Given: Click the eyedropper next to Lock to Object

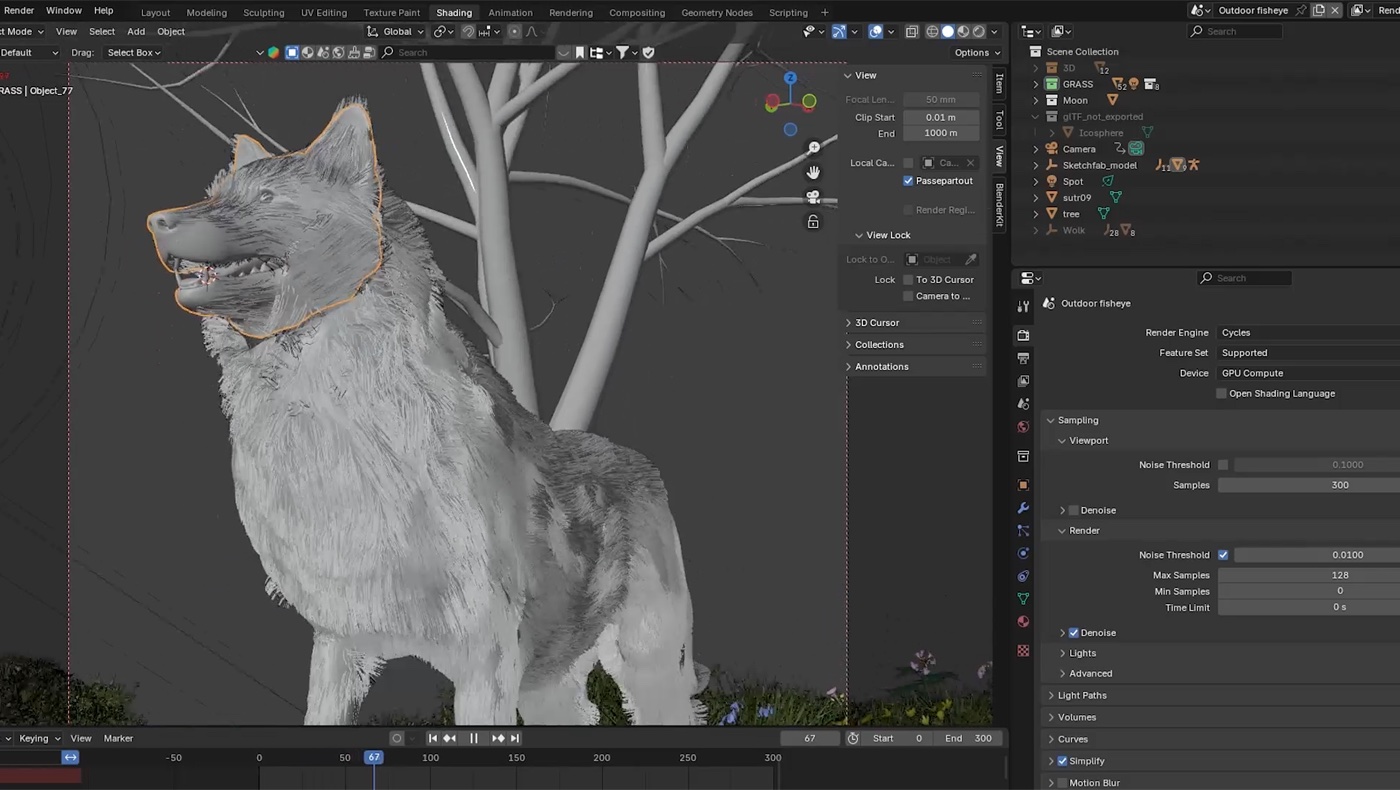Looking at the screenshot, I should (970, 260).
